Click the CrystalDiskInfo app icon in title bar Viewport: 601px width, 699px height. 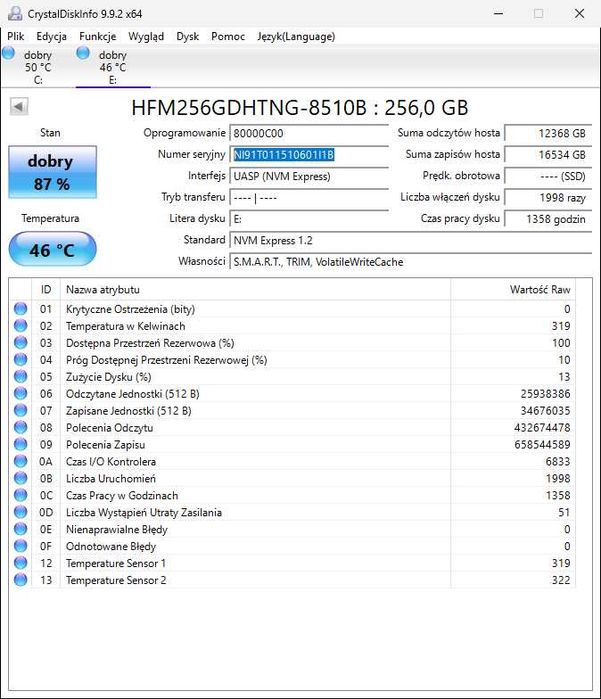(15, 13)
